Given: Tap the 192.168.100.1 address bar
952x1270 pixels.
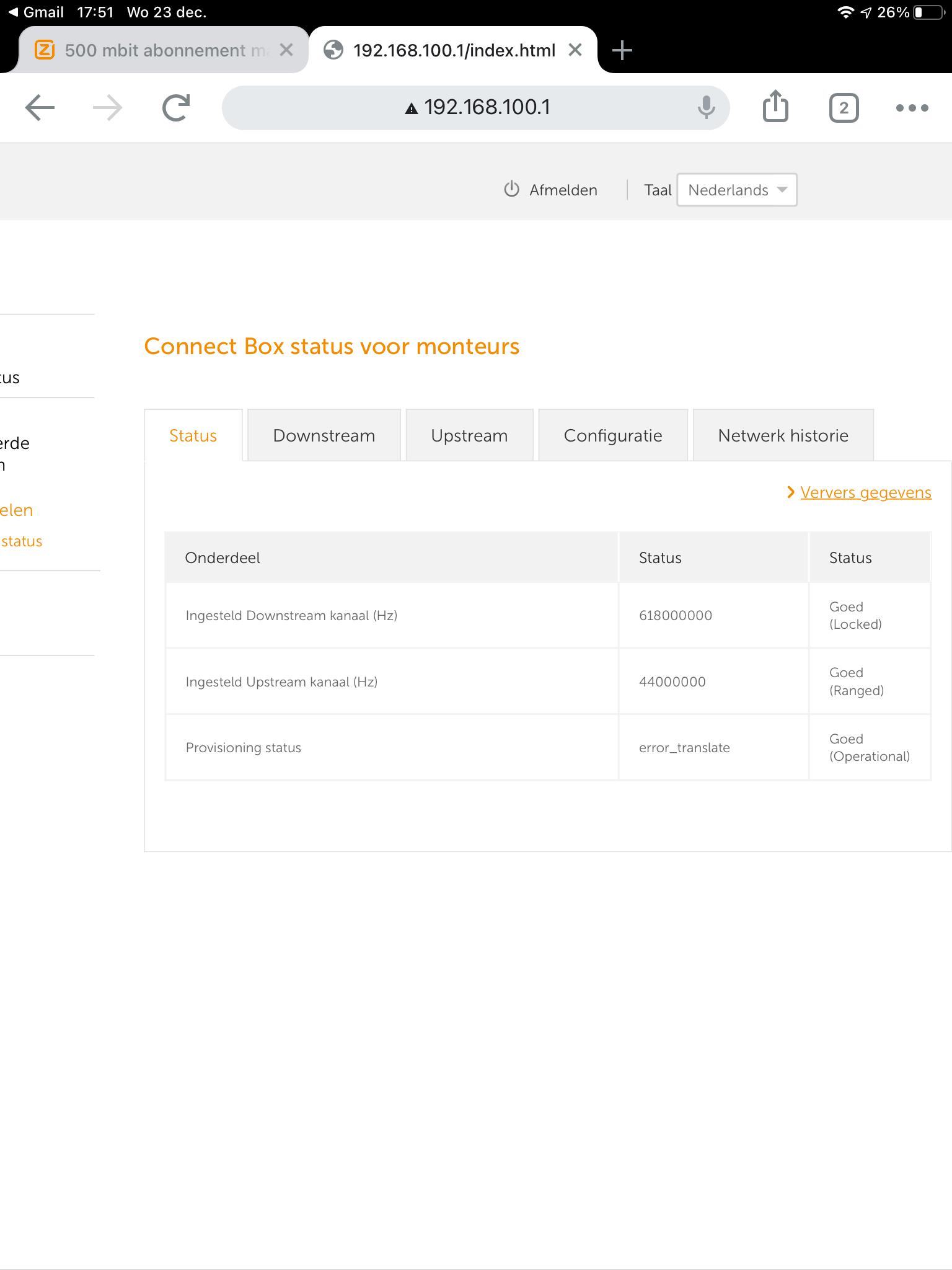Looking at the screenshot, I should tap(477, 108).
